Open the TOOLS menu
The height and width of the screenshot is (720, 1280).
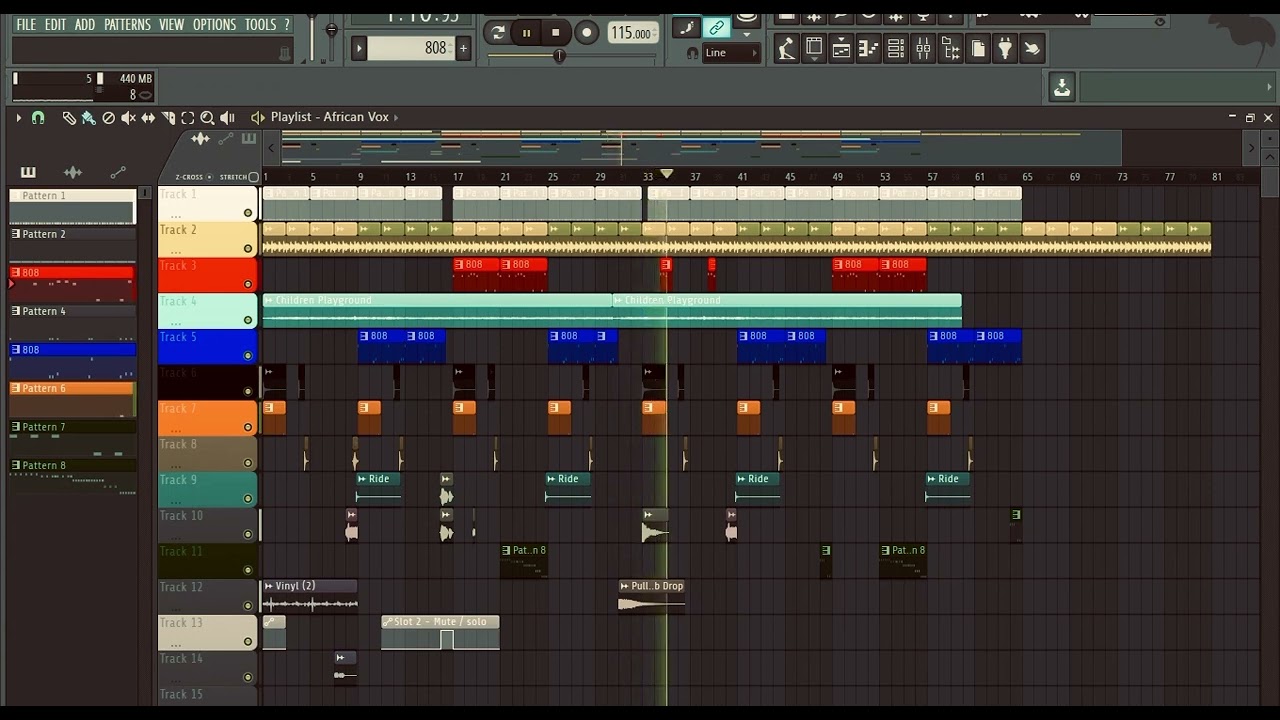pyautogui.click(x=260, y=25)
